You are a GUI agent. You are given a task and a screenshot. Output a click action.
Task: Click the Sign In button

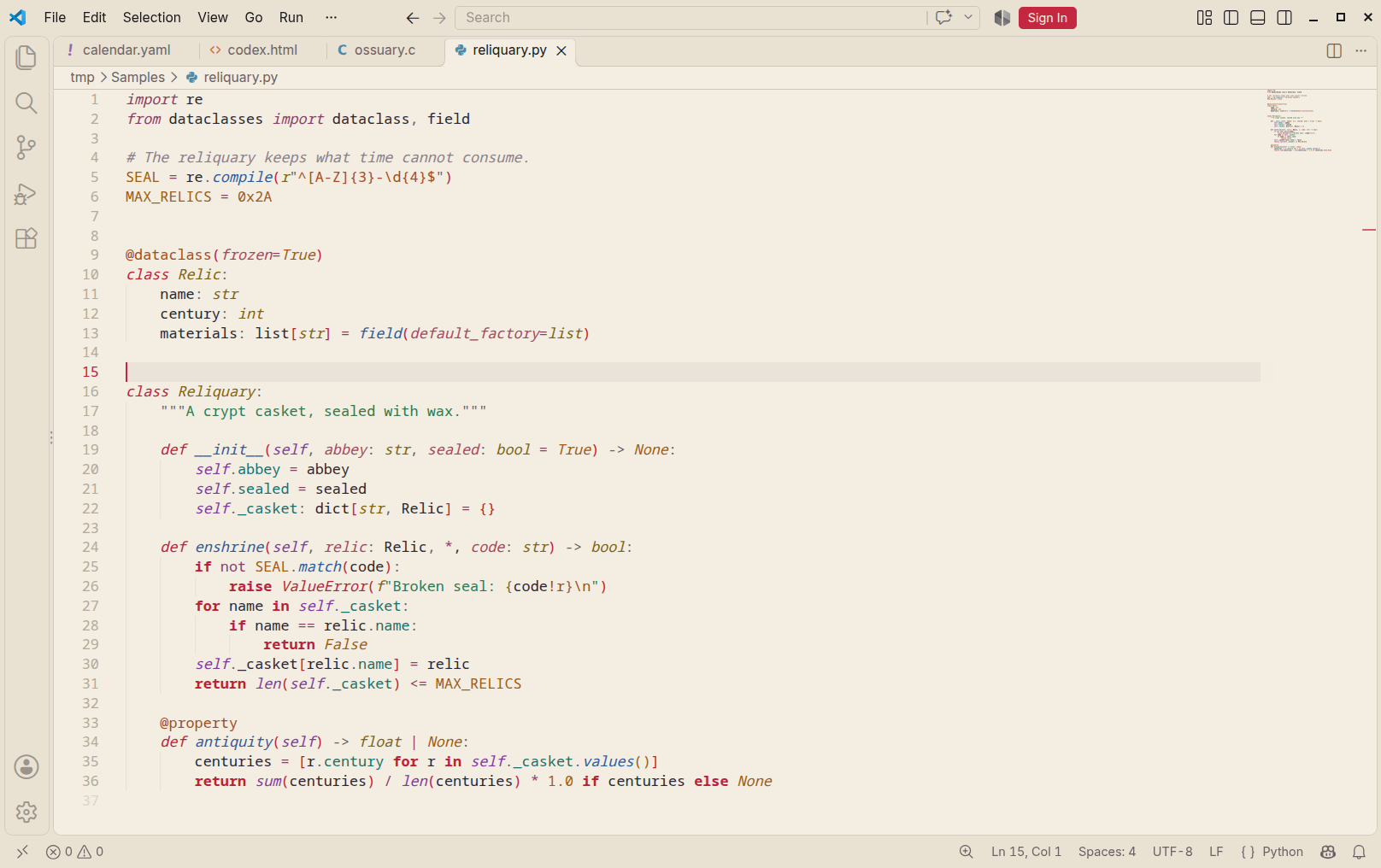point(1047,18)
